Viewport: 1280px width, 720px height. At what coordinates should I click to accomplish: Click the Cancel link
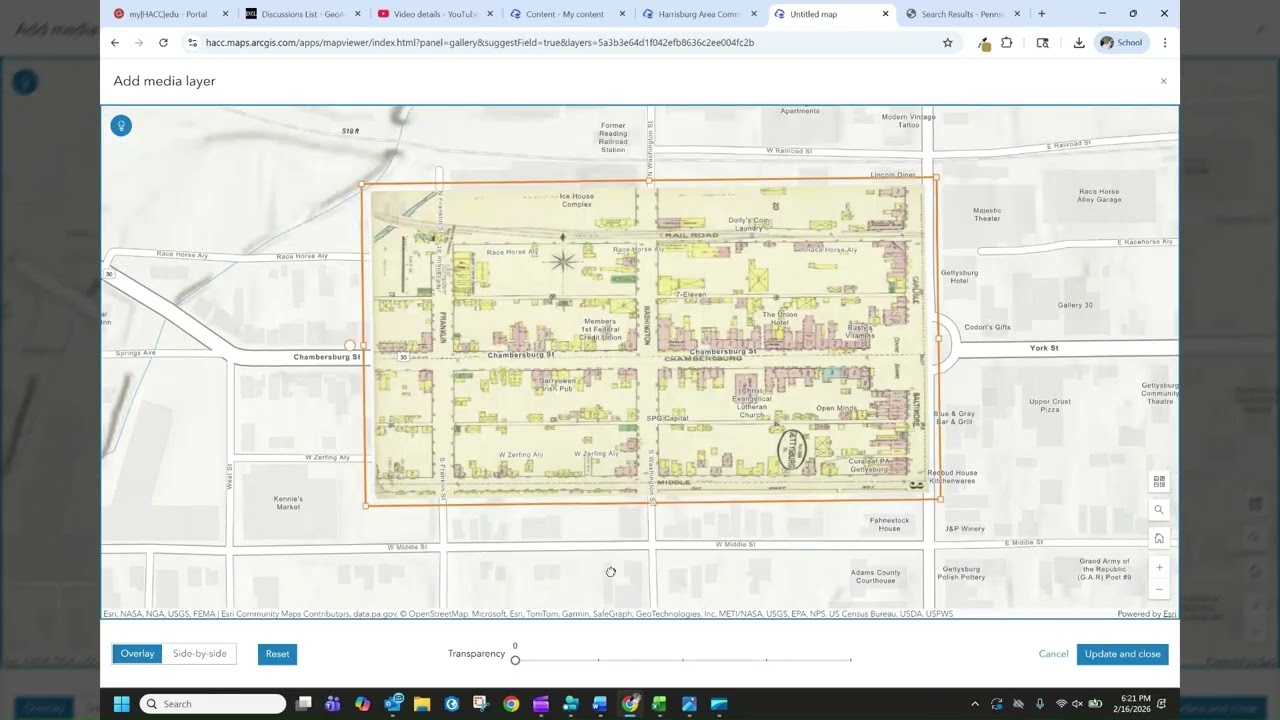(1053, 654)
